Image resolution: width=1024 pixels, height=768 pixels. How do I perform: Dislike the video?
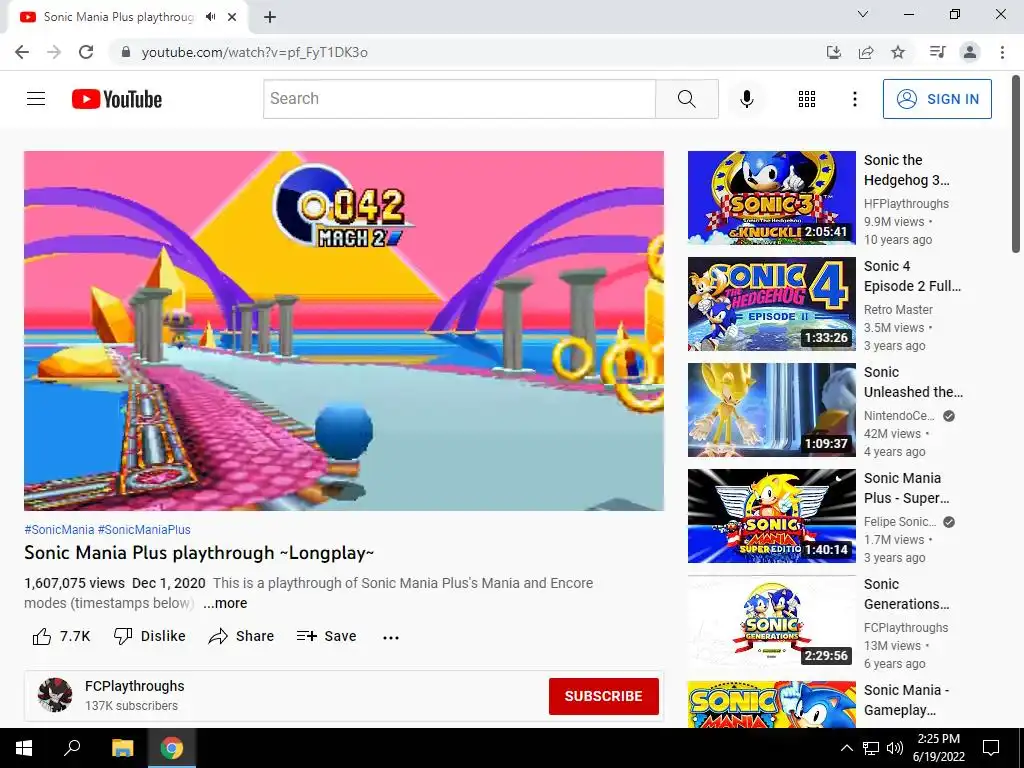[x=150, y=636]
